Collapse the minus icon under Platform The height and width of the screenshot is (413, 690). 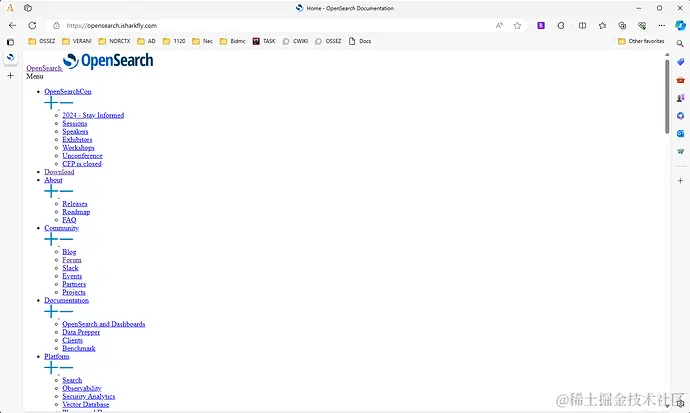(x=66, y=368)
